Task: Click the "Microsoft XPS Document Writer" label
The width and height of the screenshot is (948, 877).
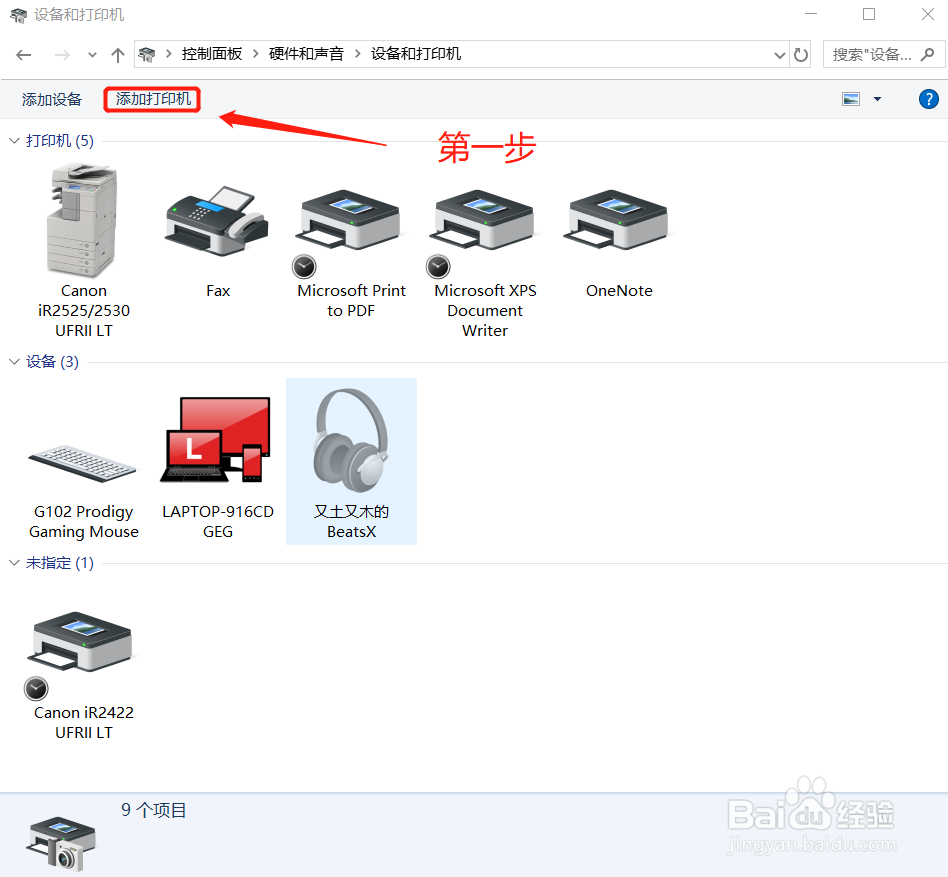Action: (x=485, y=310)
